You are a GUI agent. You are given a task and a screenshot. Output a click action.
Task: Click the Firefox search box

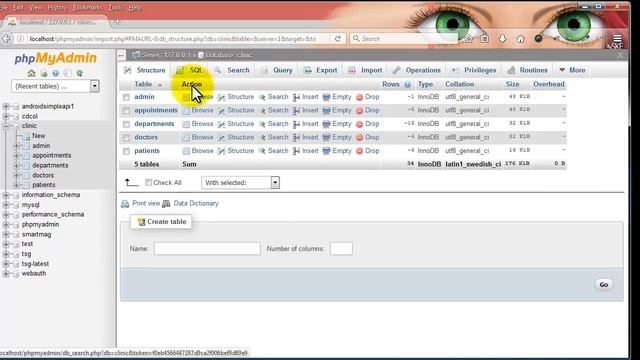[x=404, y=39]
